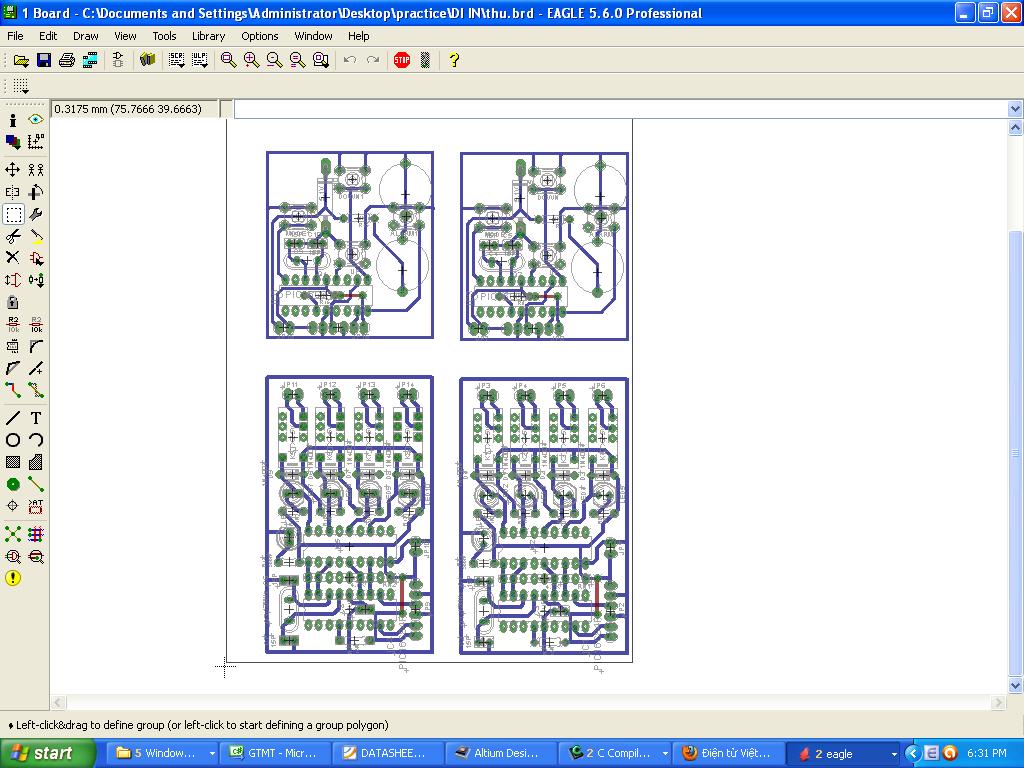Screen dimensions: 1024x768
Task: Select the Delete X tool
Action: (12, 258)
